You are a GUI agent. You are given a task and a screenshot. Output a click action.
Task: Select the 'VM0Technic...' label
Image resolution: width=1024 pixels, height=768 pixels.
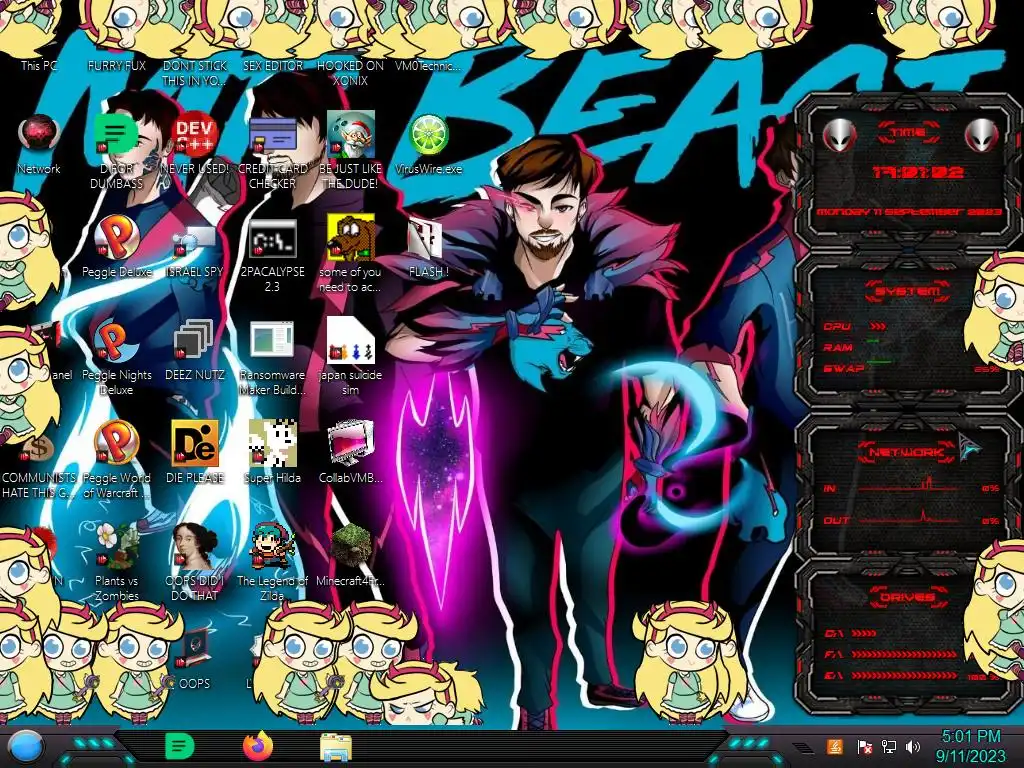point(428,65)
